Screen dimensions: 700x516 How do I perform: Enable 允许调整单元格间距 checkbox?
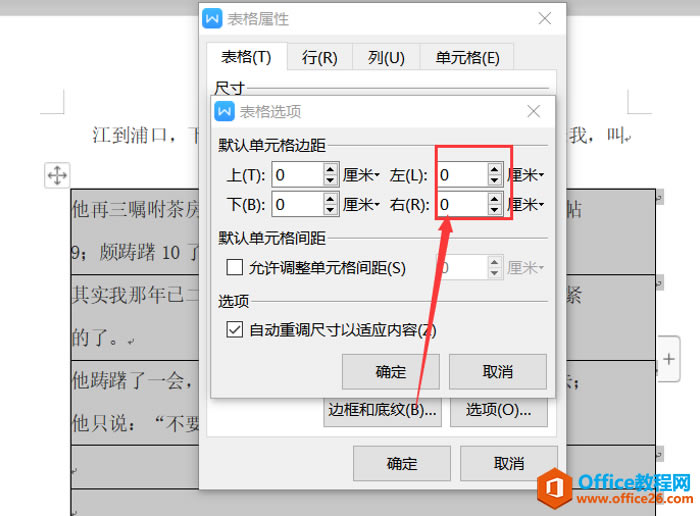234,268
